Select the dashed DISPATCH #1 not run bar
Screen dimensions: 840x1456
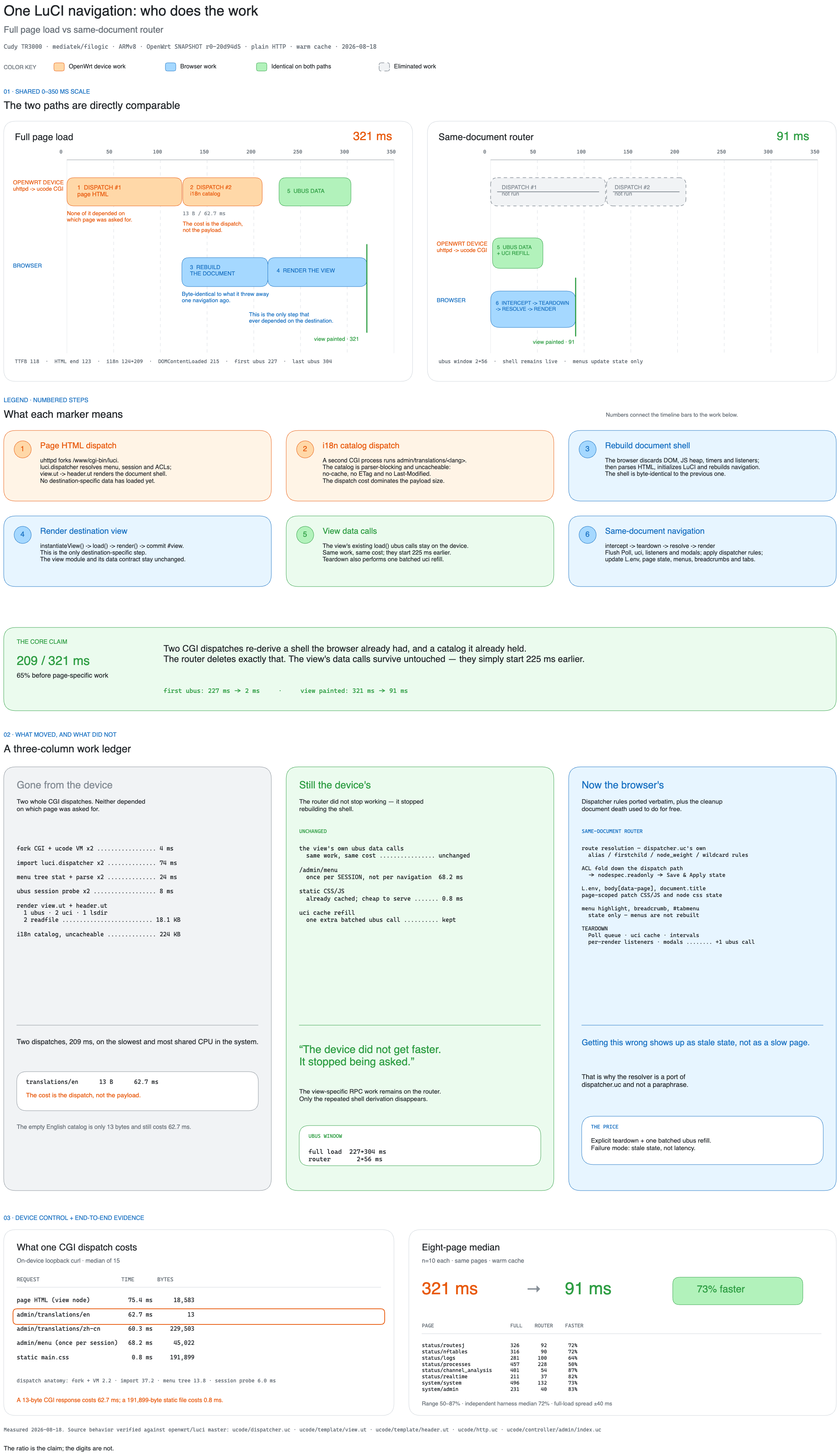pyautogui.click(x=547, y=191)
